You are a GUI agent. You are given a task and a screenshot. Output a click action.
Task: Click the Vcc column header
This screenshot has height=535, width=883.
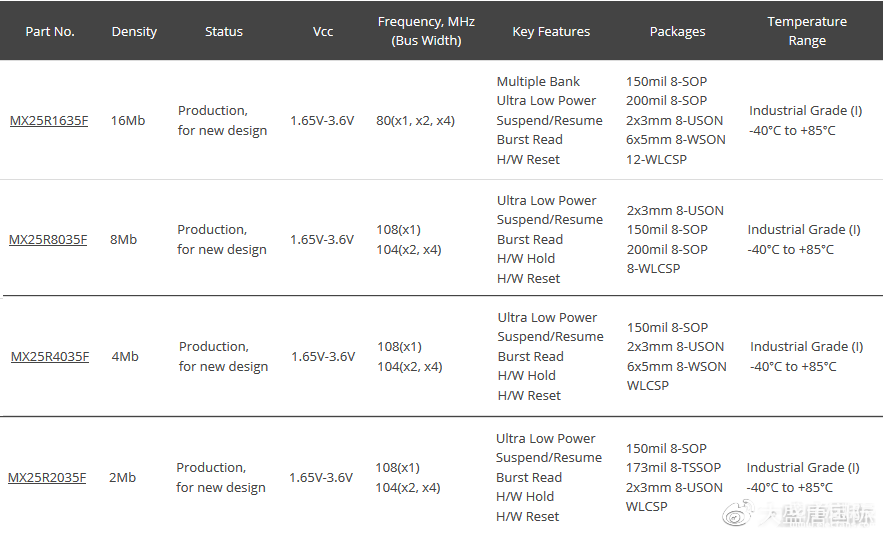coord(323,31)
